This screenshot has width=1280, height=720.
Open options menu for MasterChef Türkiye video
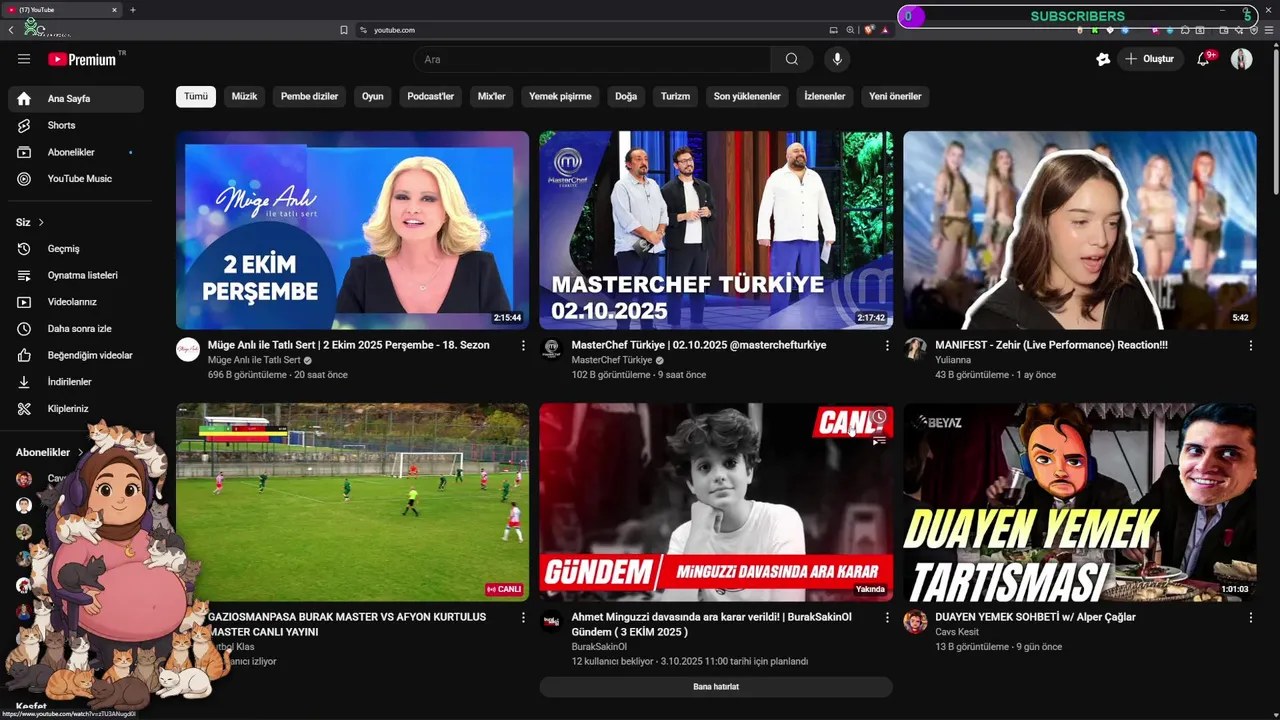point(887,345)
